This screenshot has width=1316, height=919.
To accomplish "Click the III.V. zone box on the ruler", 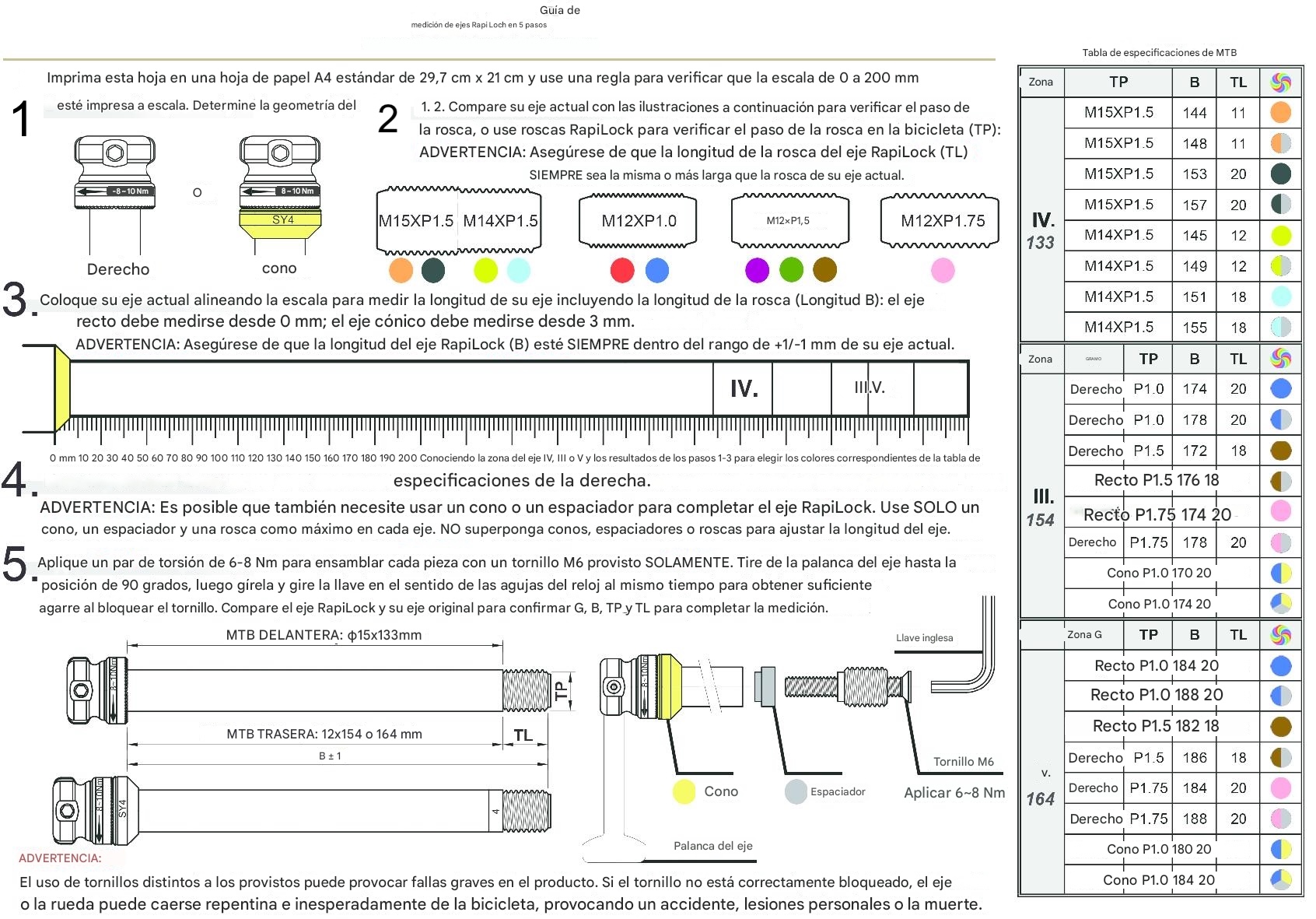I will point(872,388).
